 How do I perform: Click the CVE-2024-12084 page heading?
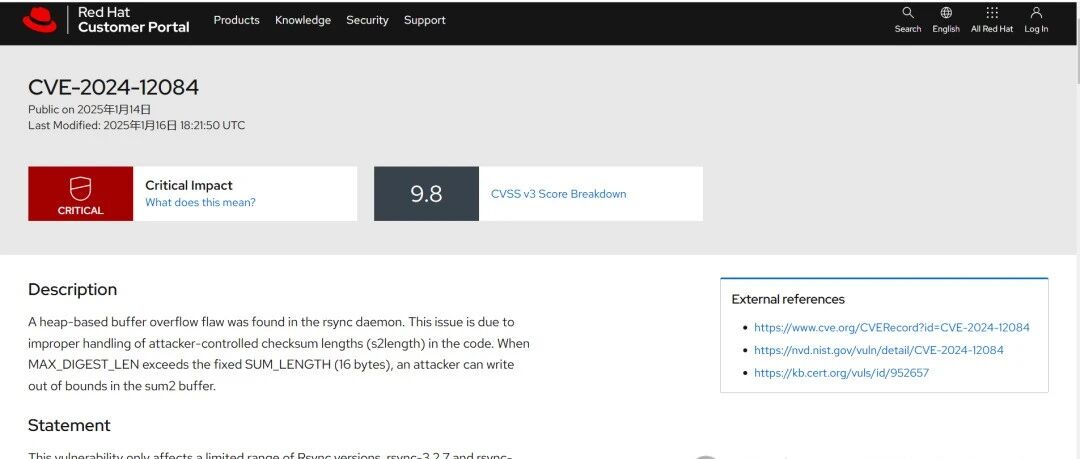[114, 88]
